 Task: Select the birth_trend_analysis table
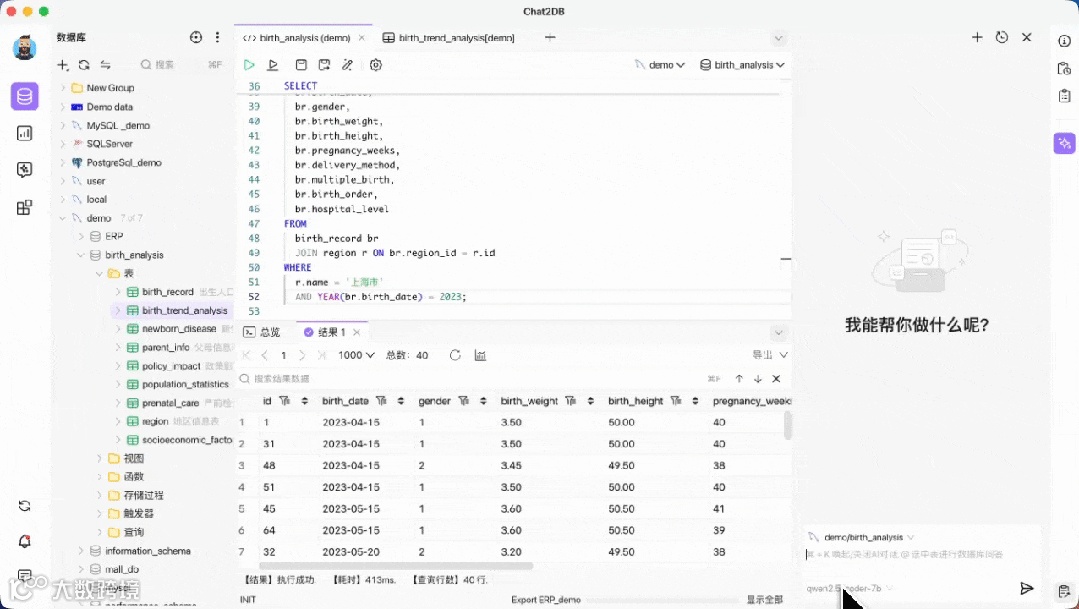click(184, 310)
